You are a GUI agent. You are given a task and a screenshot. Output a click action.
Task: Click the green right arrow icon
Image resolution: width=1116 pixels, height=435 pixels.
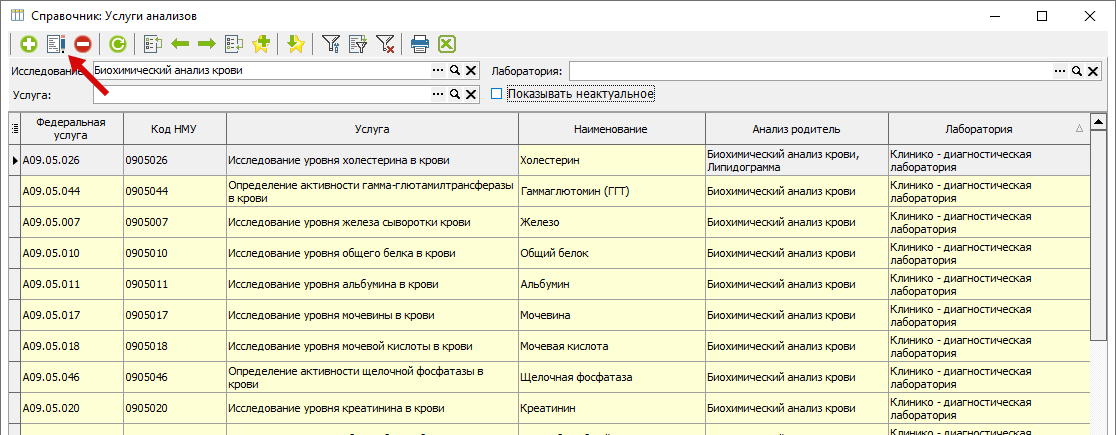point(207,44)
